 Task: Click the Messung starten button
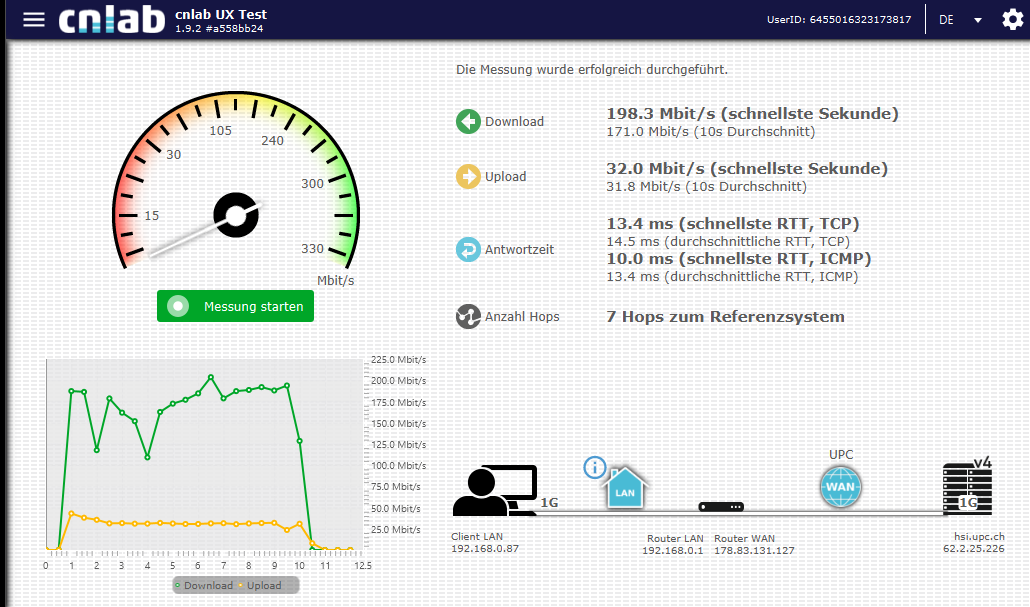coord(235,306)
